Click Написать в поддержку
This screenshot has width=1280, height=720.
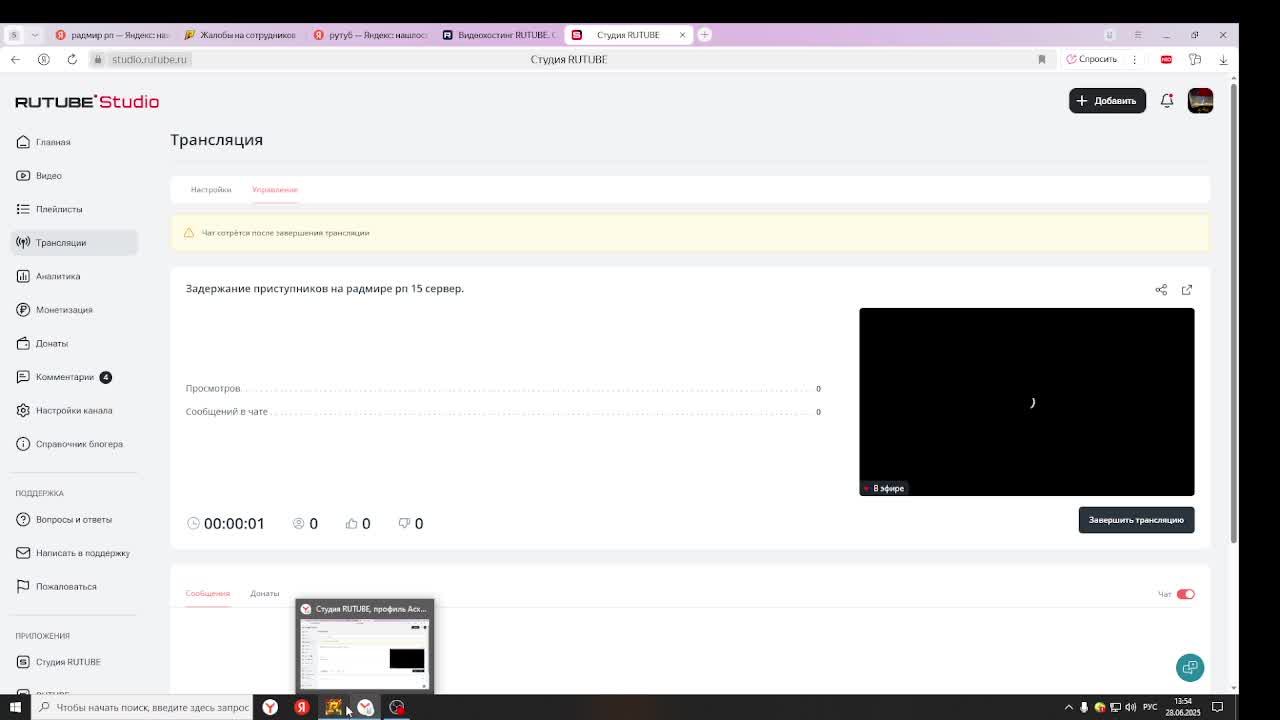[x=74, y=553]
